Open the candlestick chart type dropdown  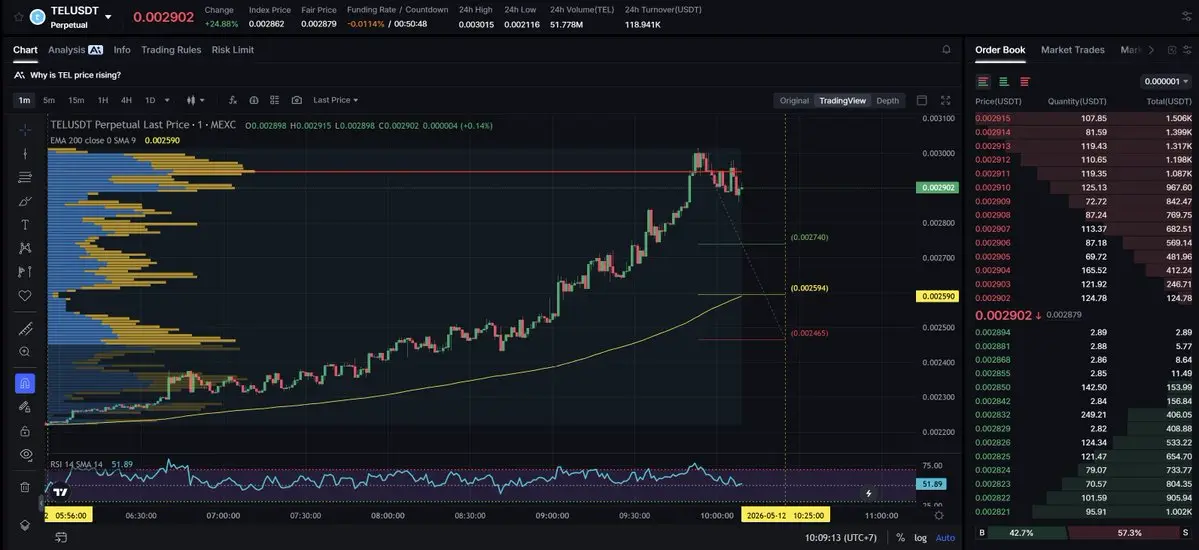pos(195,100)
